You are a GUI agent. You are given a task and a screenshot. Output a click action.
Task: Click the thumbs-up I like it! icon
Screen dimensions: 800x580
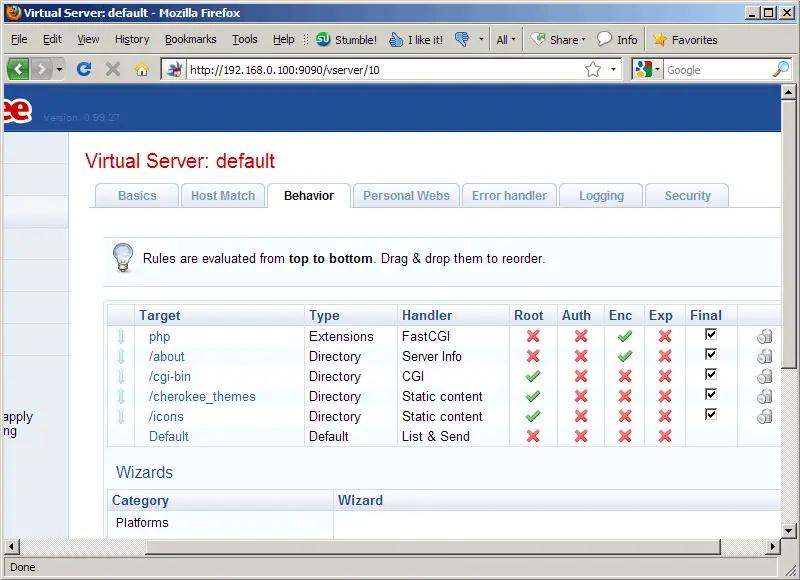tap(396, 40)
